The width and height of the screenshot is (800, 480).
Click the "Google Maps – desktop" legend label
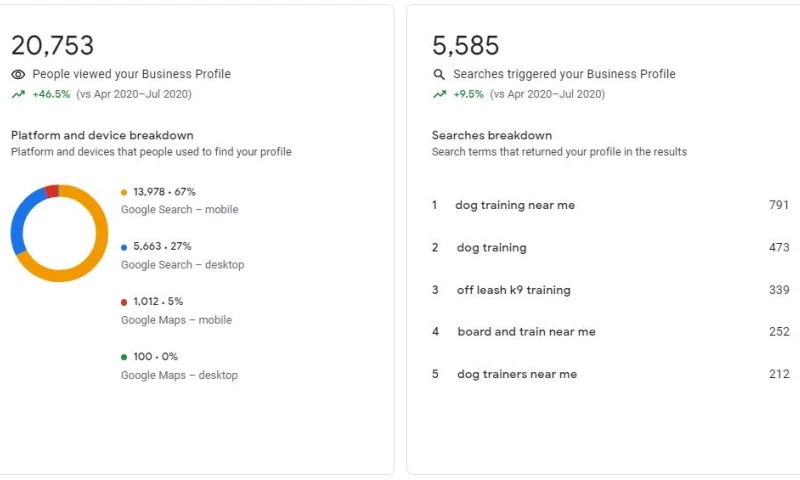pos(180,375)
